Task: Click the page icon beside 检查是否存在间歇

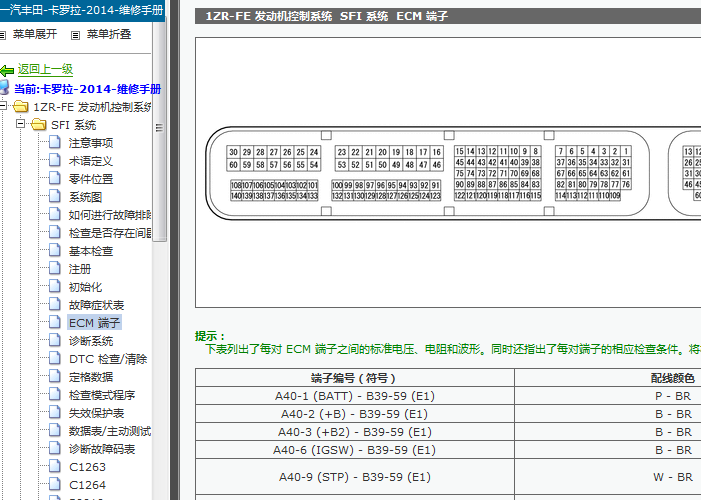Action: tap(55, 232)
